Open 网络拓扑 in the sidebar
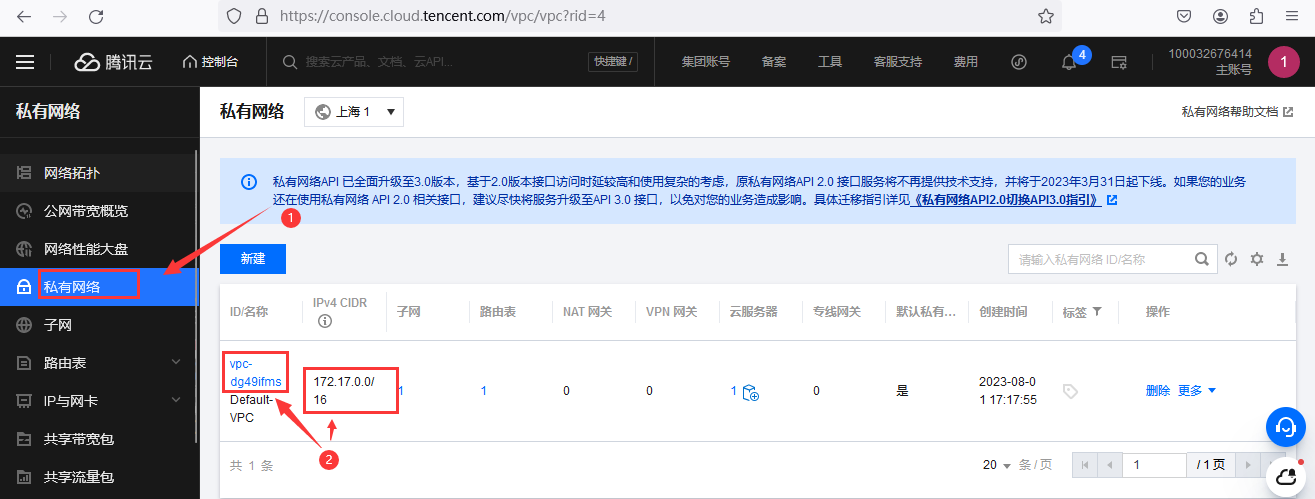Viewport: 1315px width, 499px height. point(72,173)
